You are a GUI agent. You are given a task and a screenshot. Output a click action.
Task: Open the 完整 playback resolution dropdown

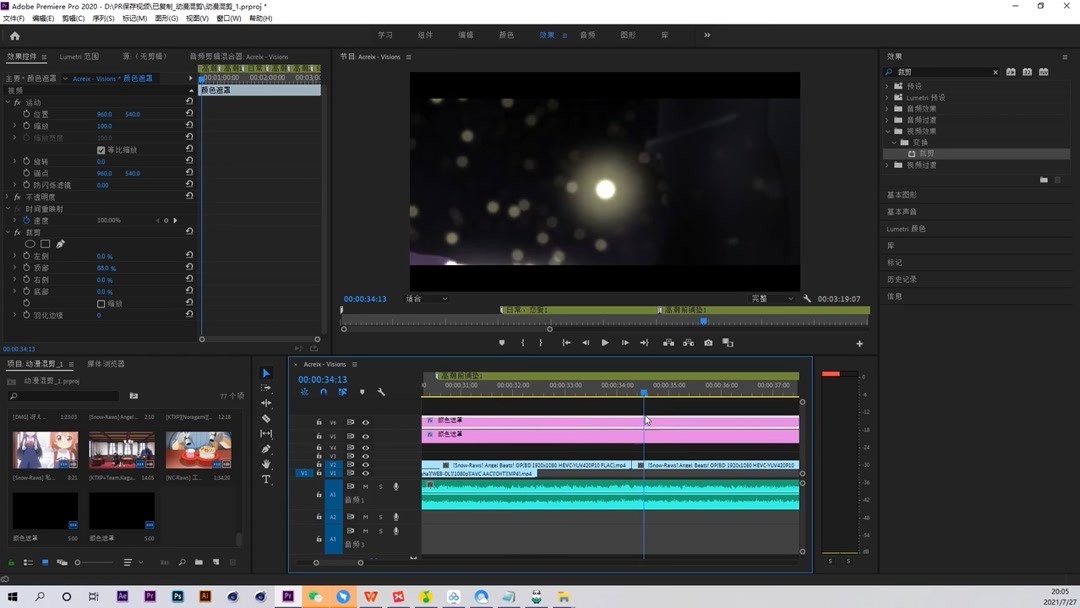[x=774, y=299]
